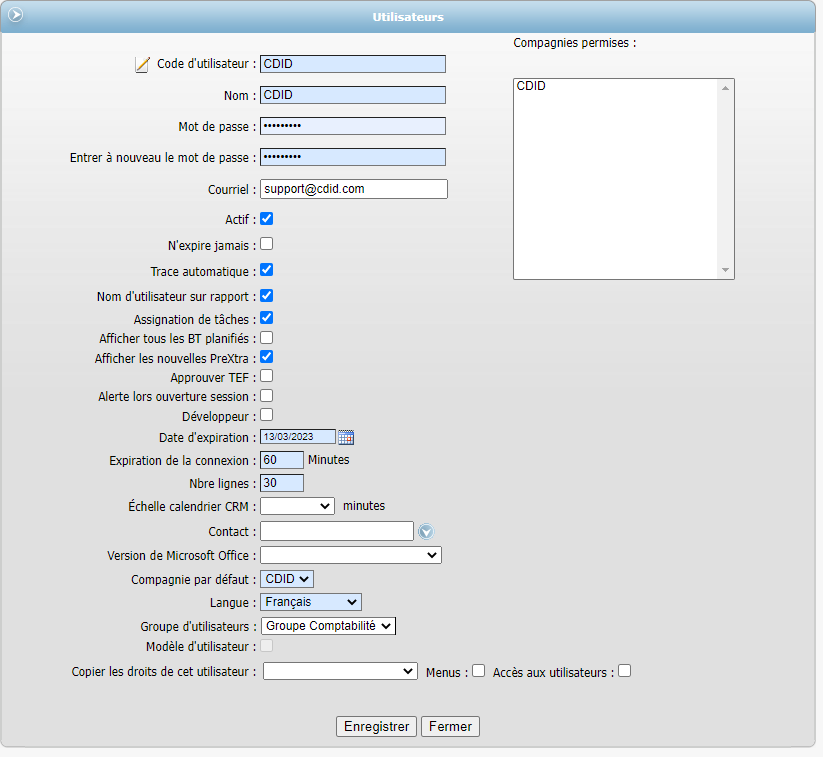
Task: Check the Approuver TEF checkbox
Action: (x=267, y=376)
